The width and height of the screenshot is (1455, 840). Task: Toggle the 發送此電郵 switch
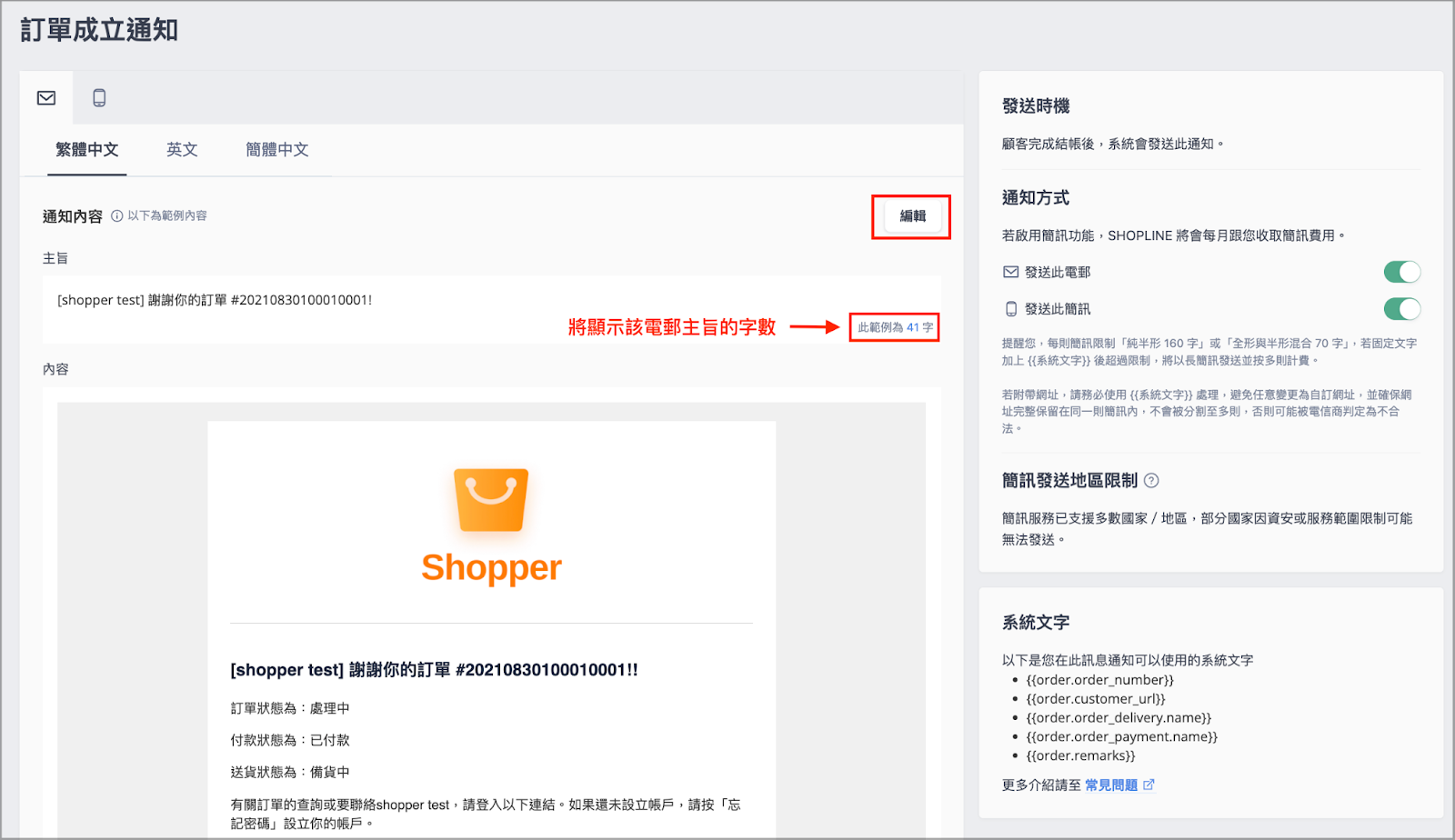pos(1401,272)
